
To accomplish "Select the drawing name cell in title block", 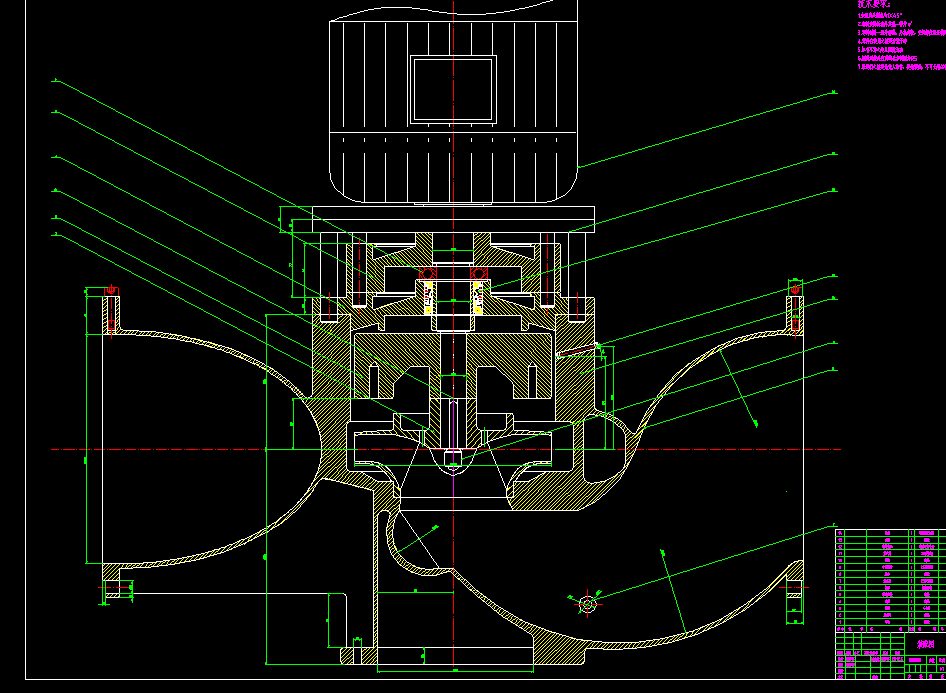I will tap(925, 644).
